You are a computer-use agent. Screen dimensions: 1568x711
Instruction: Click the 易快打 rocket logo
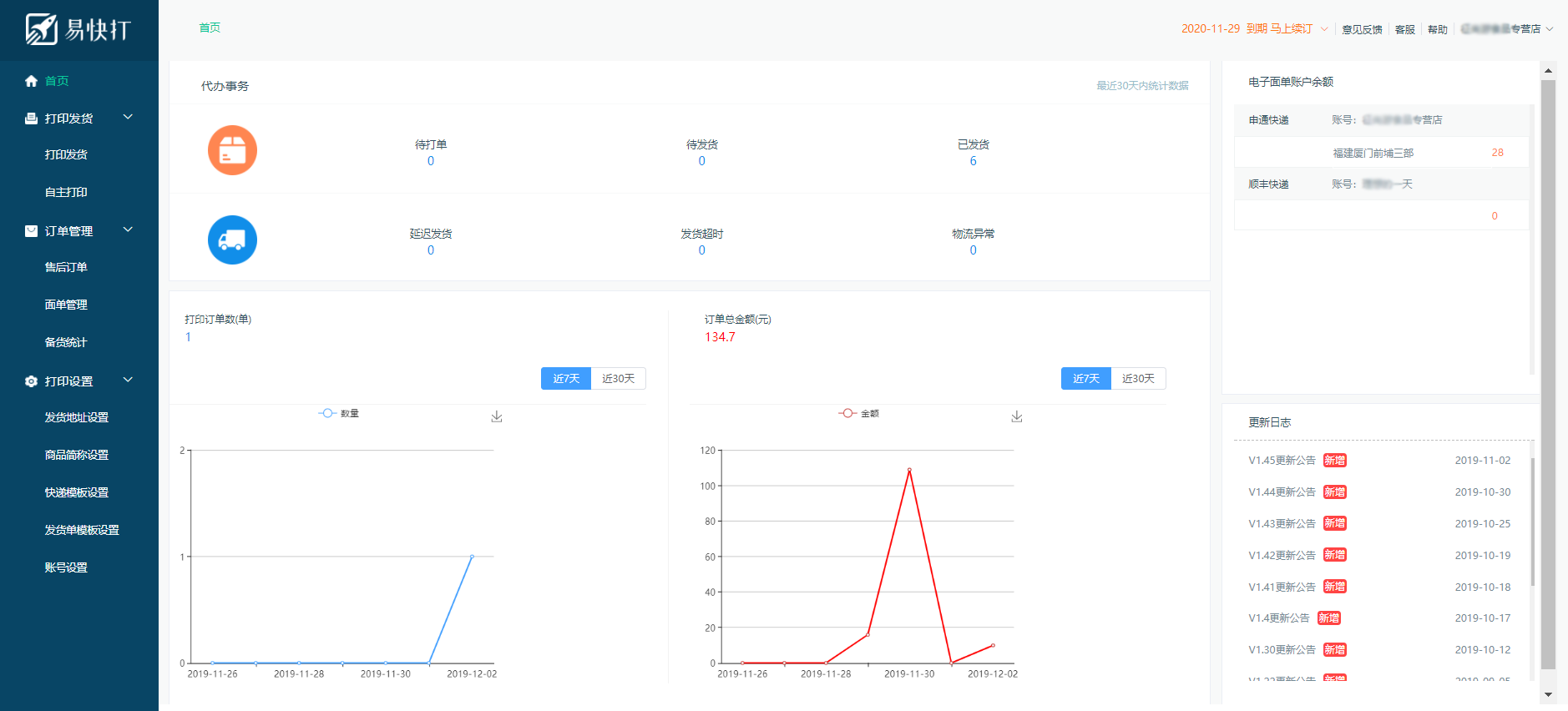[78, 29]
